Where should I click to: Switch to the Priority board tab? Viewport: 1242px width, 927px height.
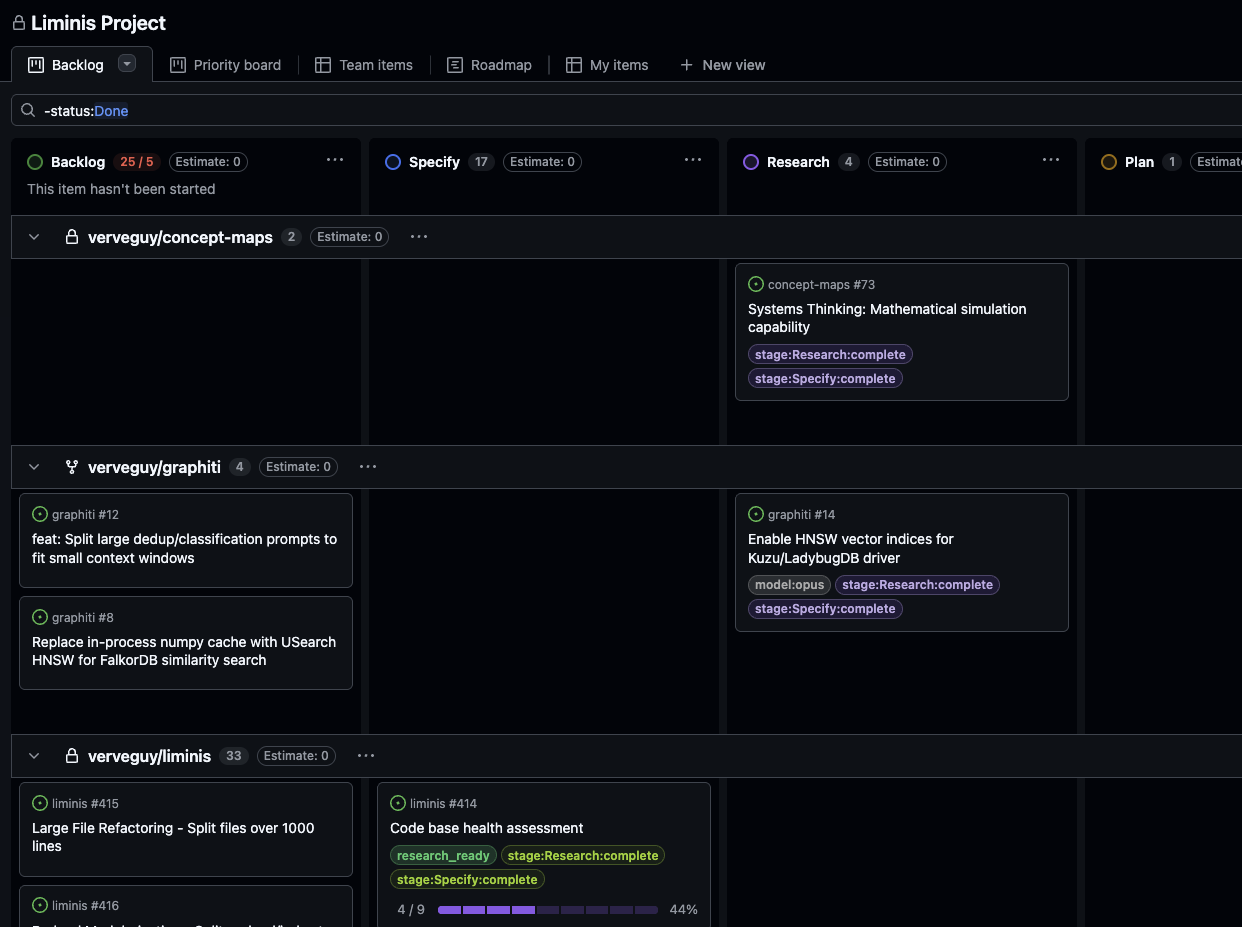coord(225,64)
